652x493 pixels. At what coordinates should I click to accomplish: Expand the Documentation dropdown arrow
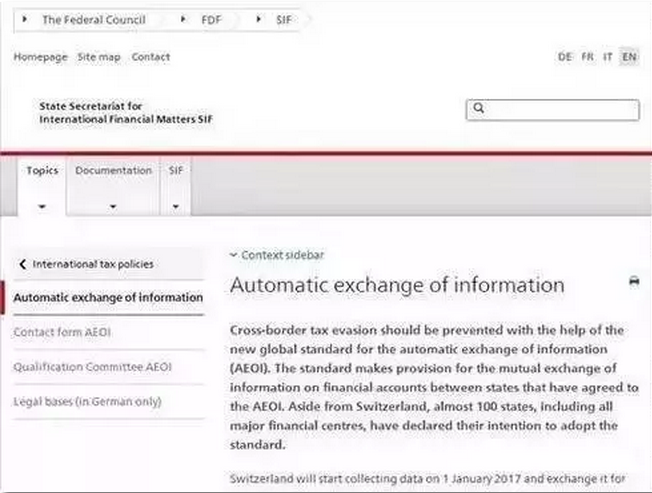click(x=113, y=206)
